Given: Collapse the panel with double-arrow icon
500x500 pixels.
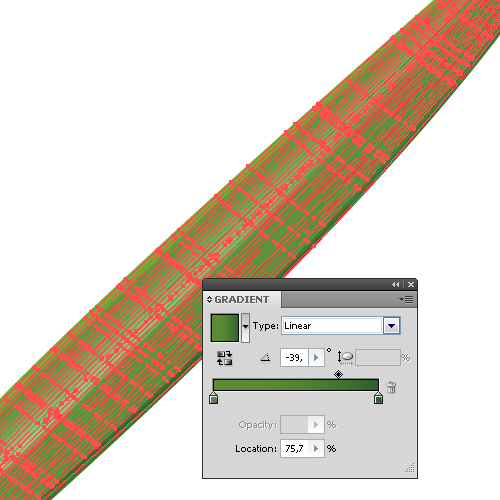Looking at the screenshot, I should pyautogui.click(x=396, y=284).
